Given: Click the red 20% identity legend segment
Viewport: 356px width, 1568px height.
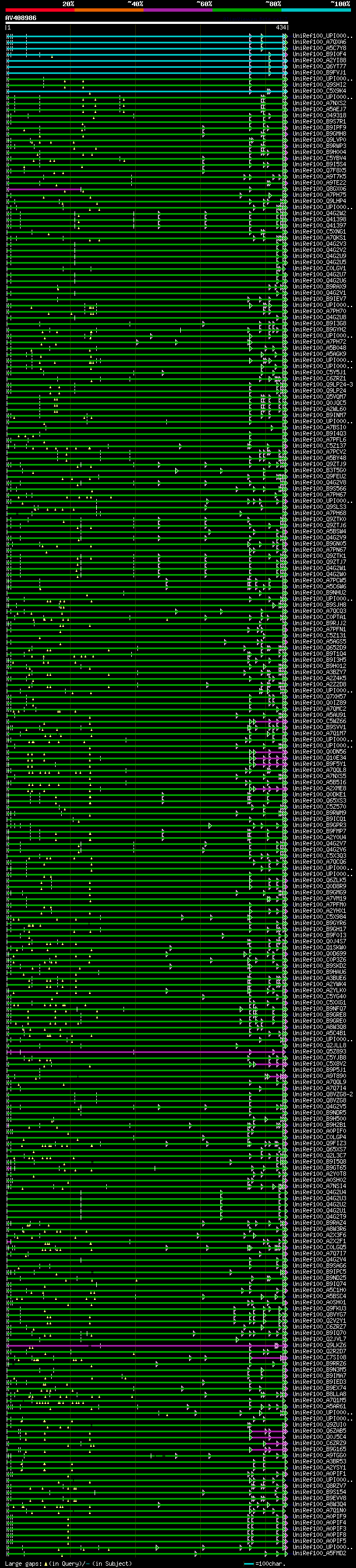Looking at the screenshot, I should click(x=39, y=10).
